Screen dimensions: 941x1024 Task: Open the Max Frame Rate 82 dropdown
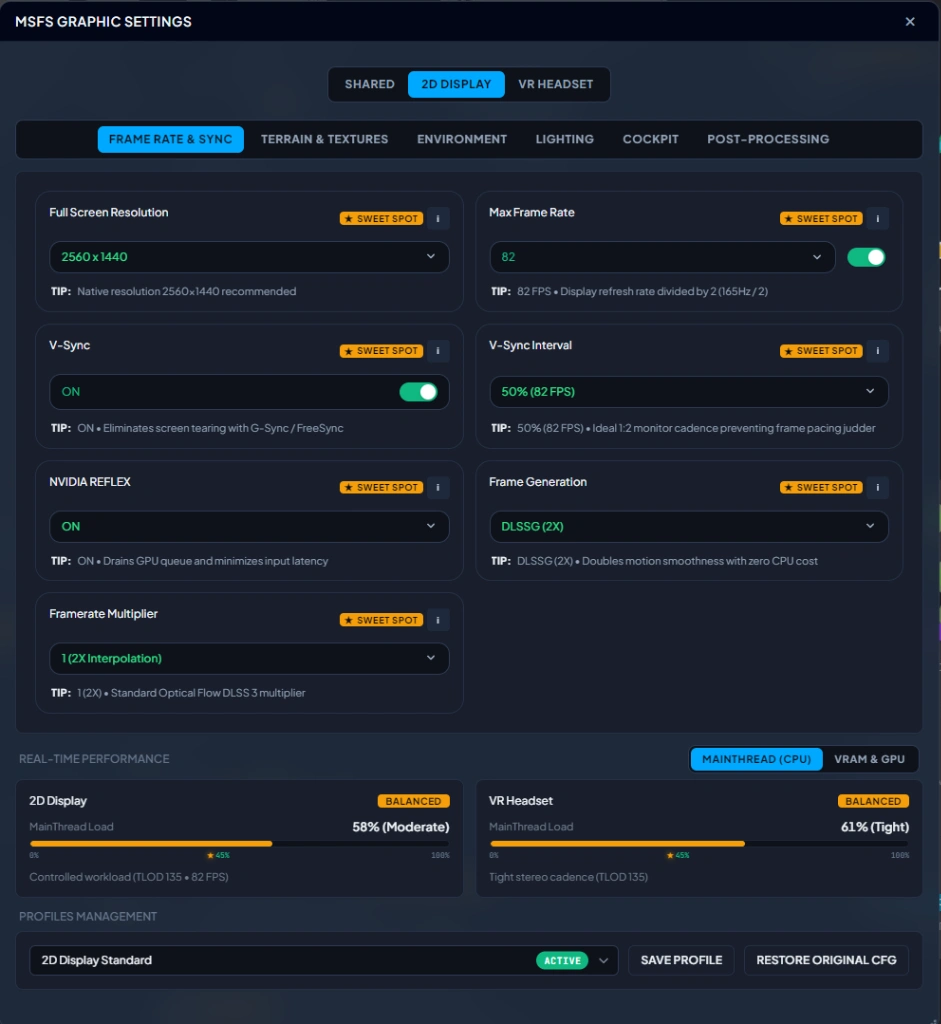pos(662,257)
